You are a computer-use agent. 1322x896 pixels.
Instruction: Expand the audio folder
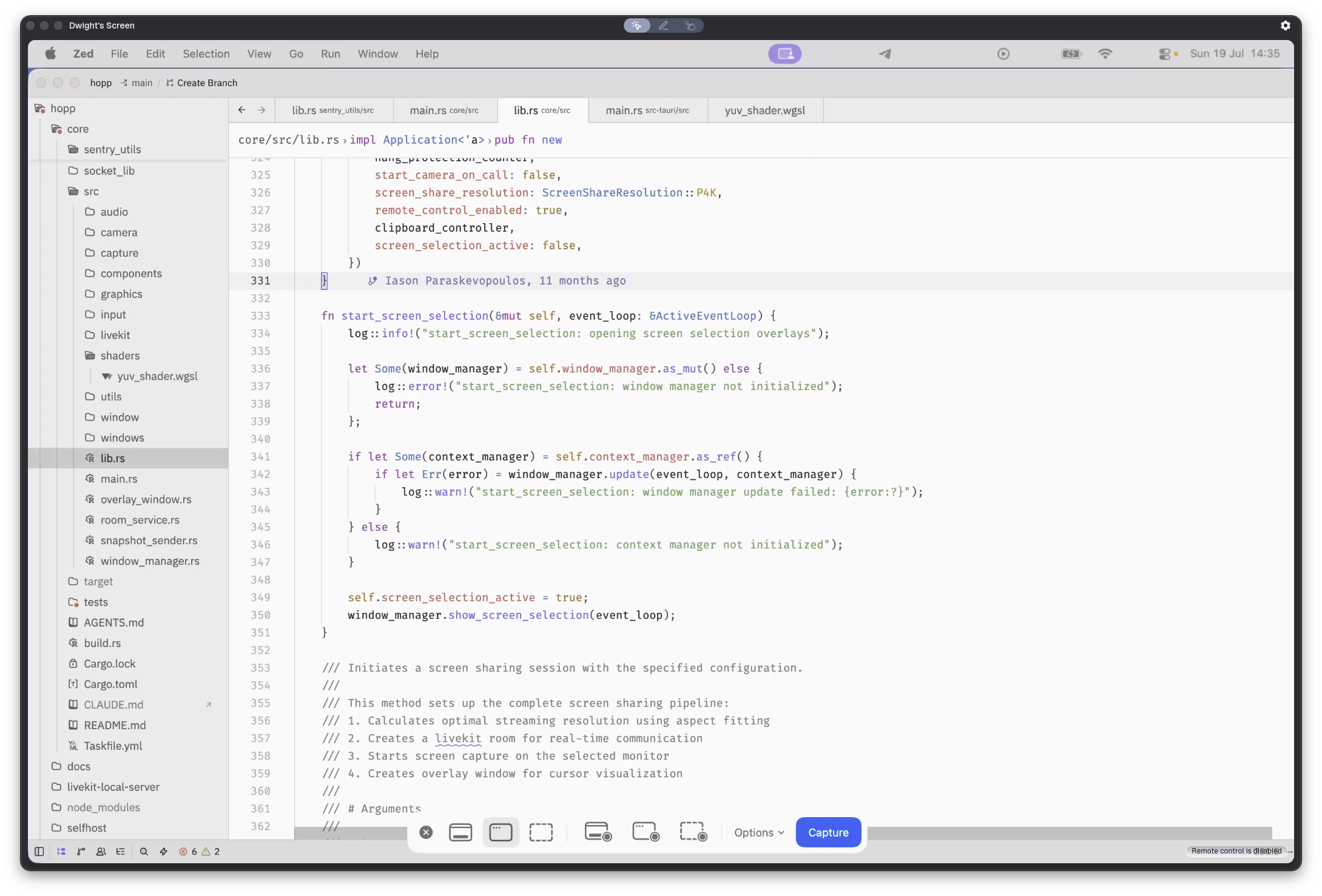pyautogui.click(x=113, y=212)
